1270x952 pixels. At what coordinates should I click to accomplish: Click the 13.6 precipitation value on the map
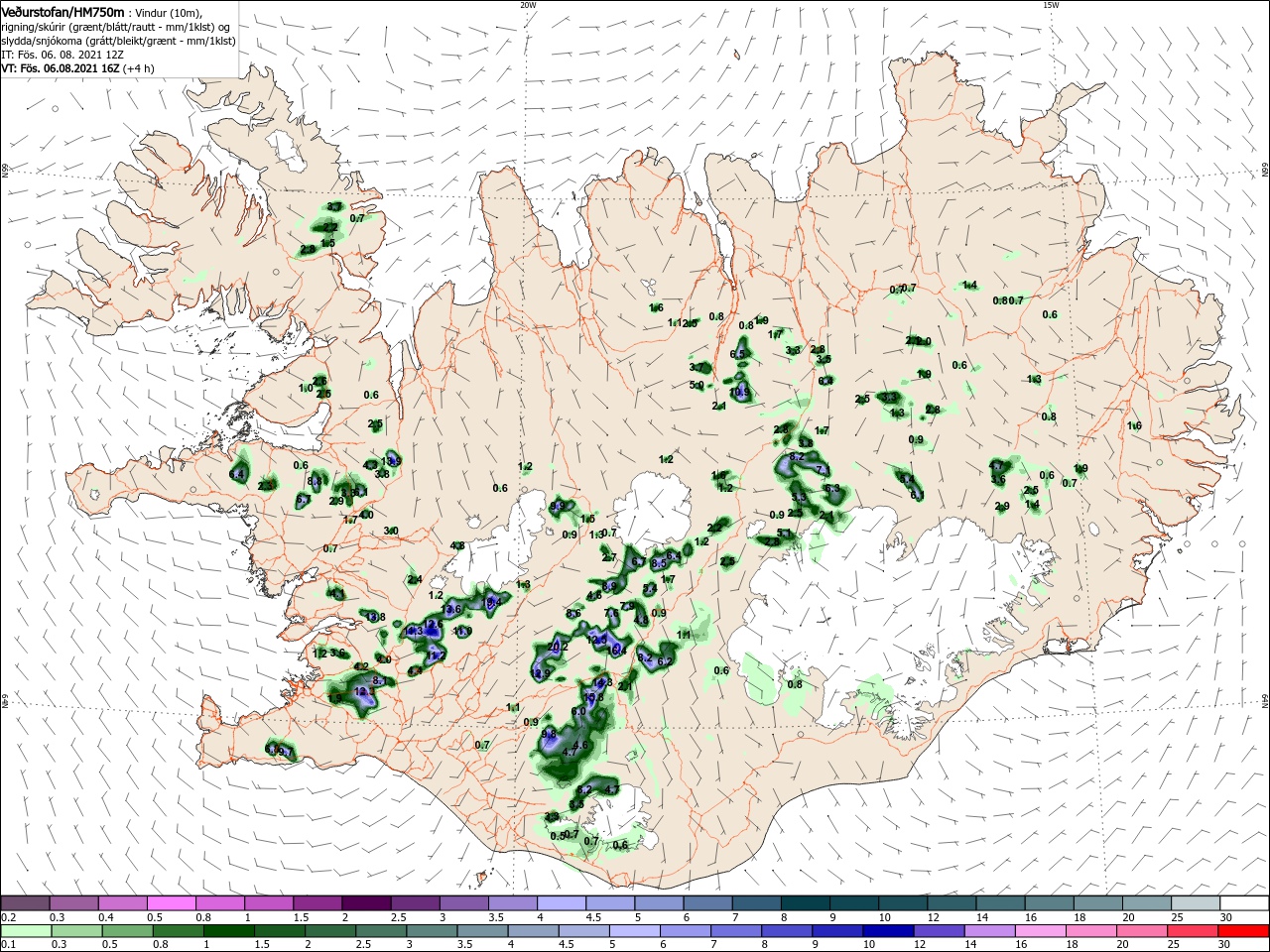point(451,609)
